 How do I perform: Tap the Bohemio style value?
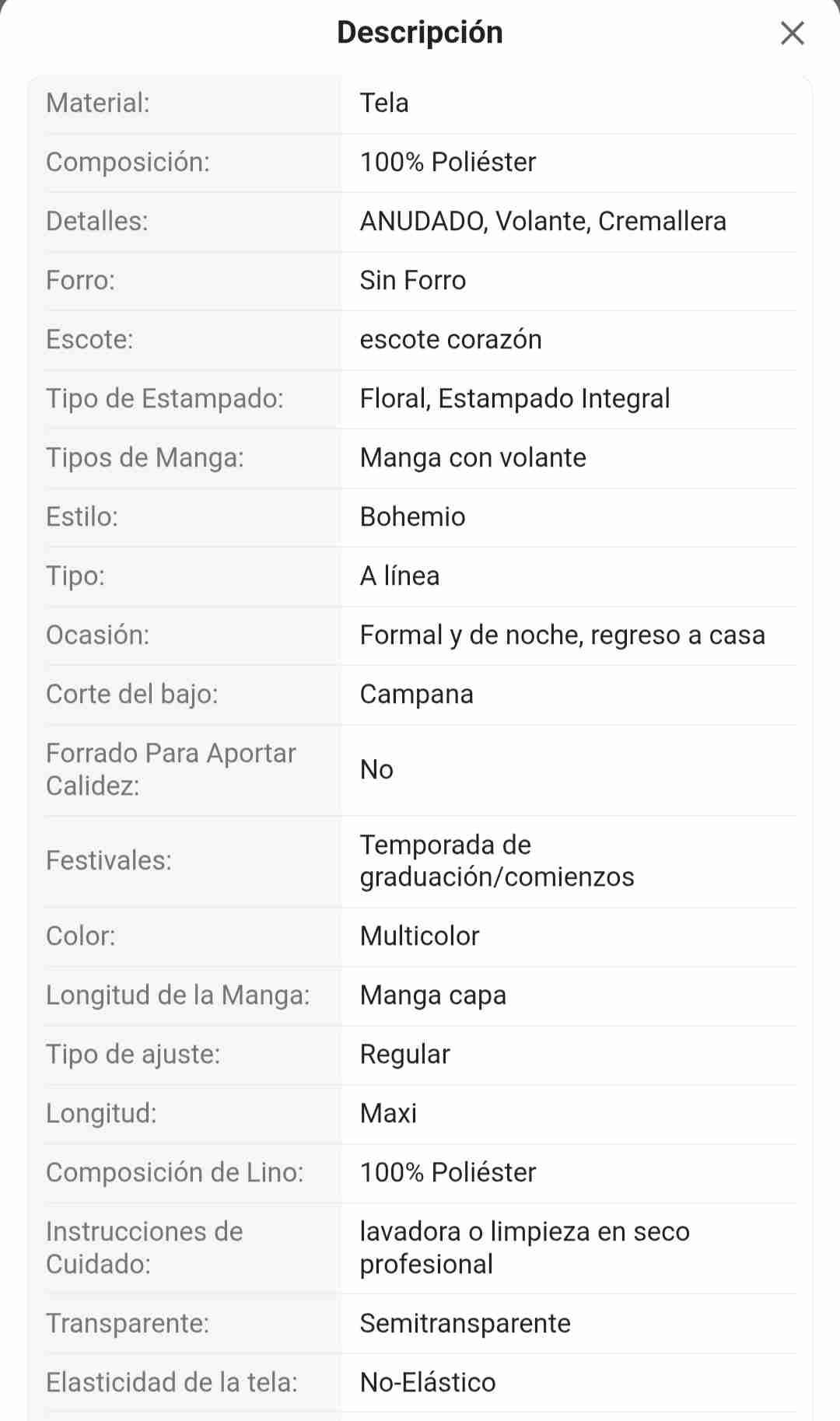click(413, 516)
